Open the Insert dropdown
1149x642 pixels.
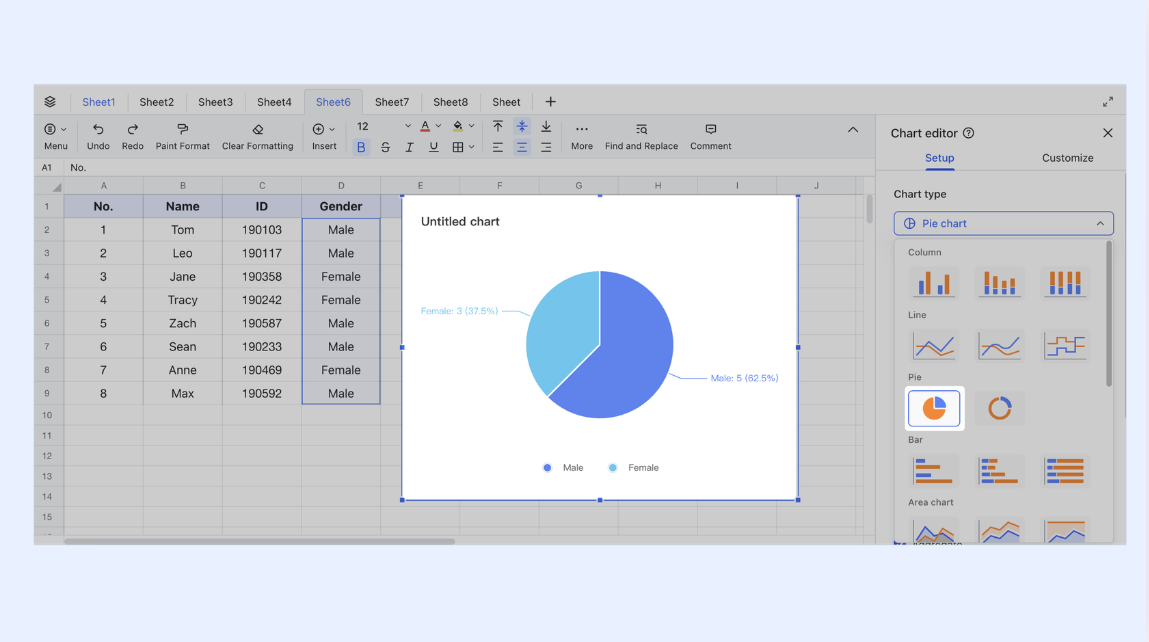coord(324,136)
